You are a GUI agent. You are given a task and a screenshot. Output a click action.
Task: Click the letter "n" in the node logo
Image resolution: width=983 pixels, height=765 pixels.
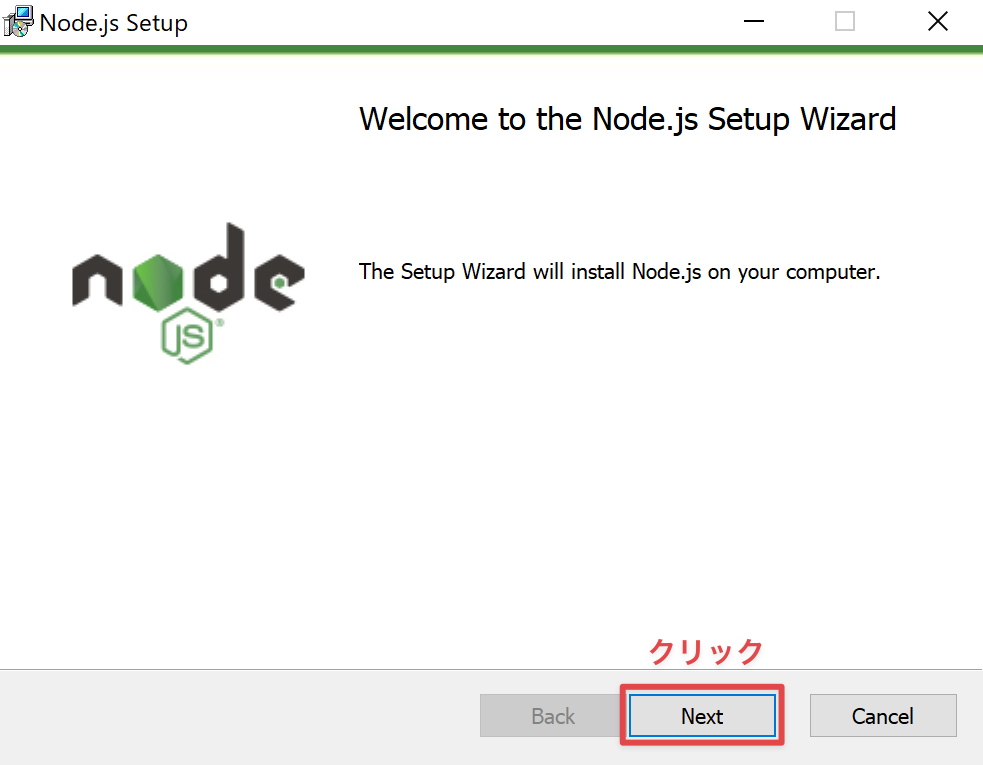coord(98,281)
